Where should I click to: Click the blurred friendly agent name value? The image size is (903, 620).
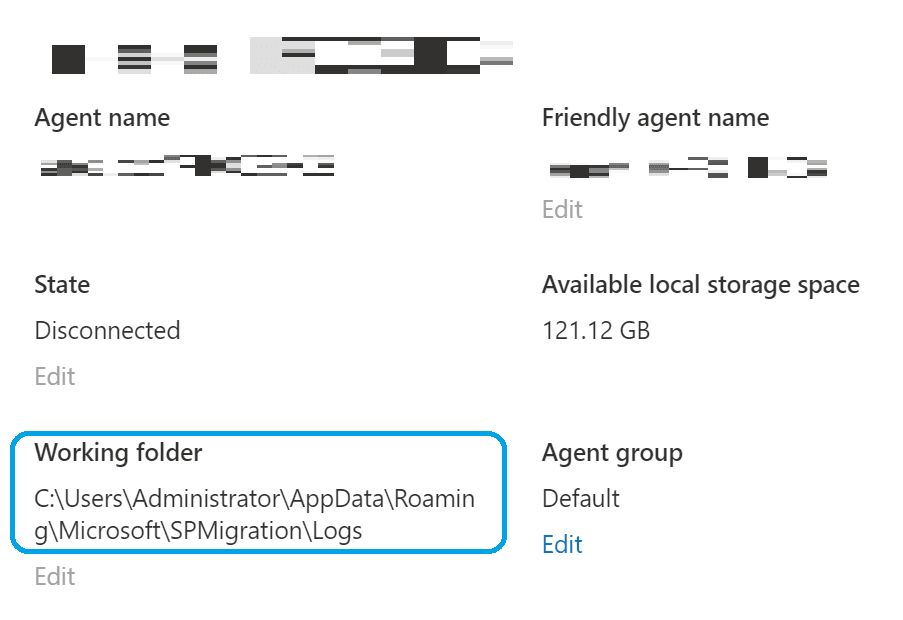[x=688, y=167]
